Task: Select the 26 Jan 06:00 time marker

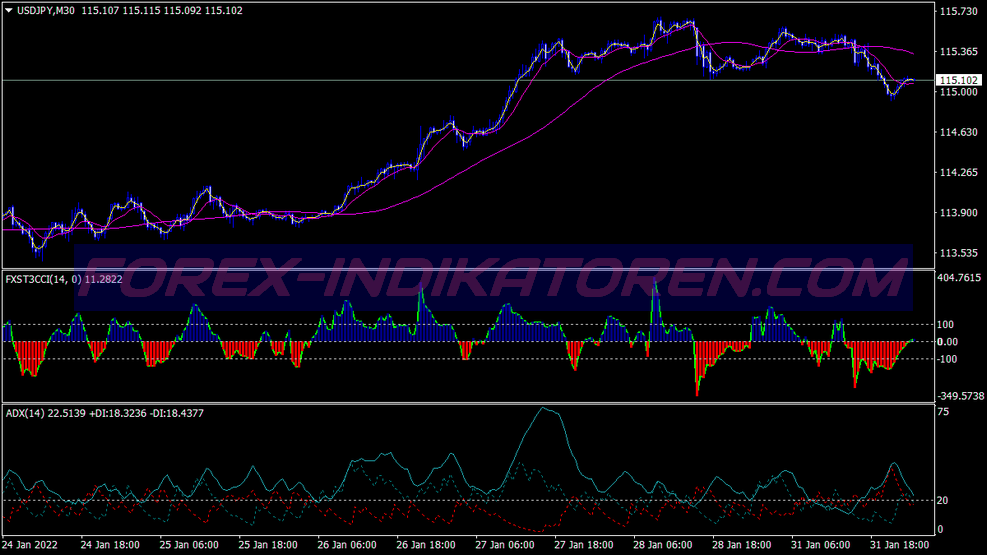Action: [x=347, y=546]
